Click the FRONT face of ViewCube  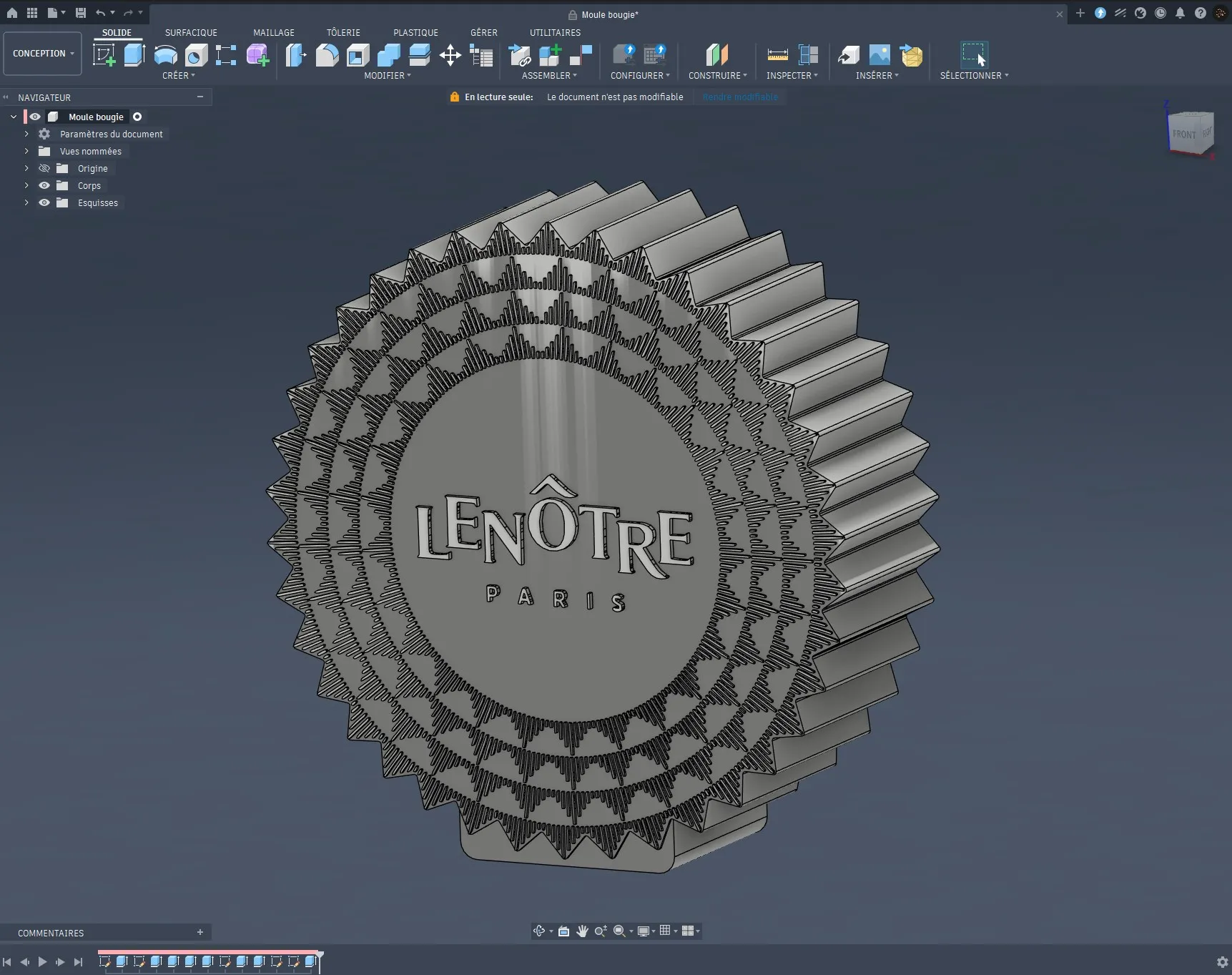1183,134
